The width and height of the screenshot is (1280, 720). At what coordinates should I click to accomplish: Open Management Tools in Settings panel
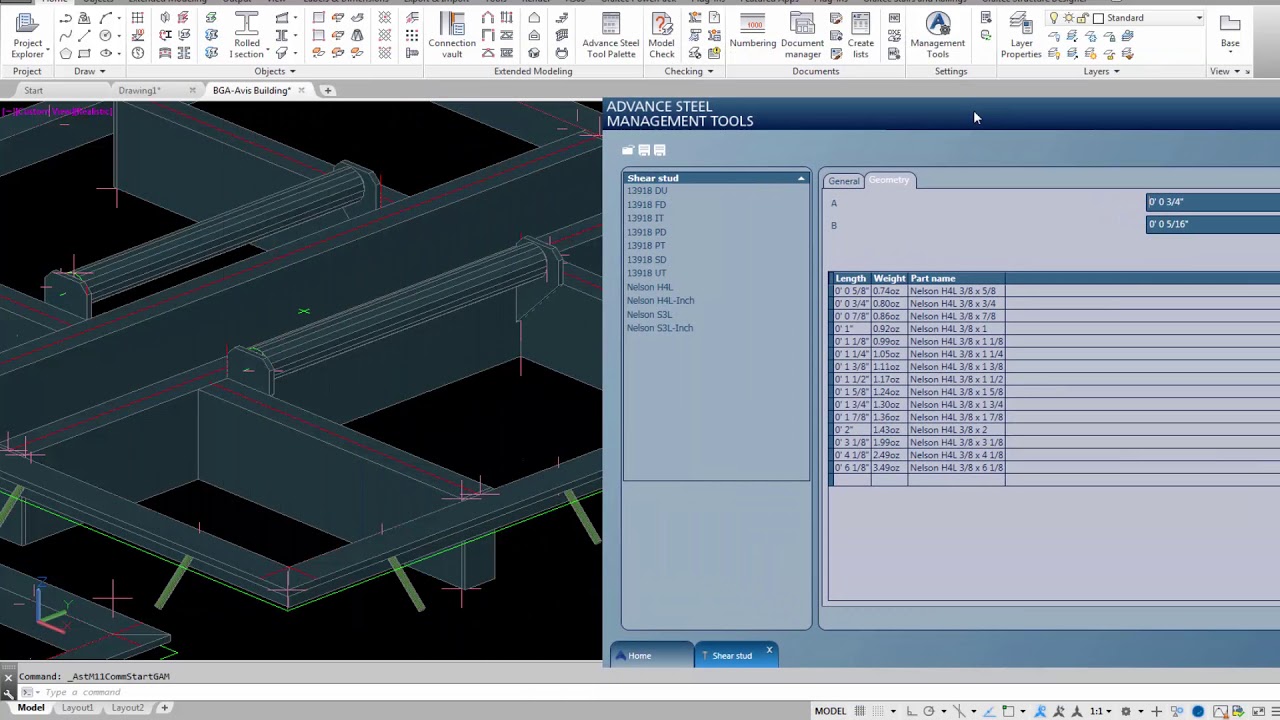coord(937,34)
